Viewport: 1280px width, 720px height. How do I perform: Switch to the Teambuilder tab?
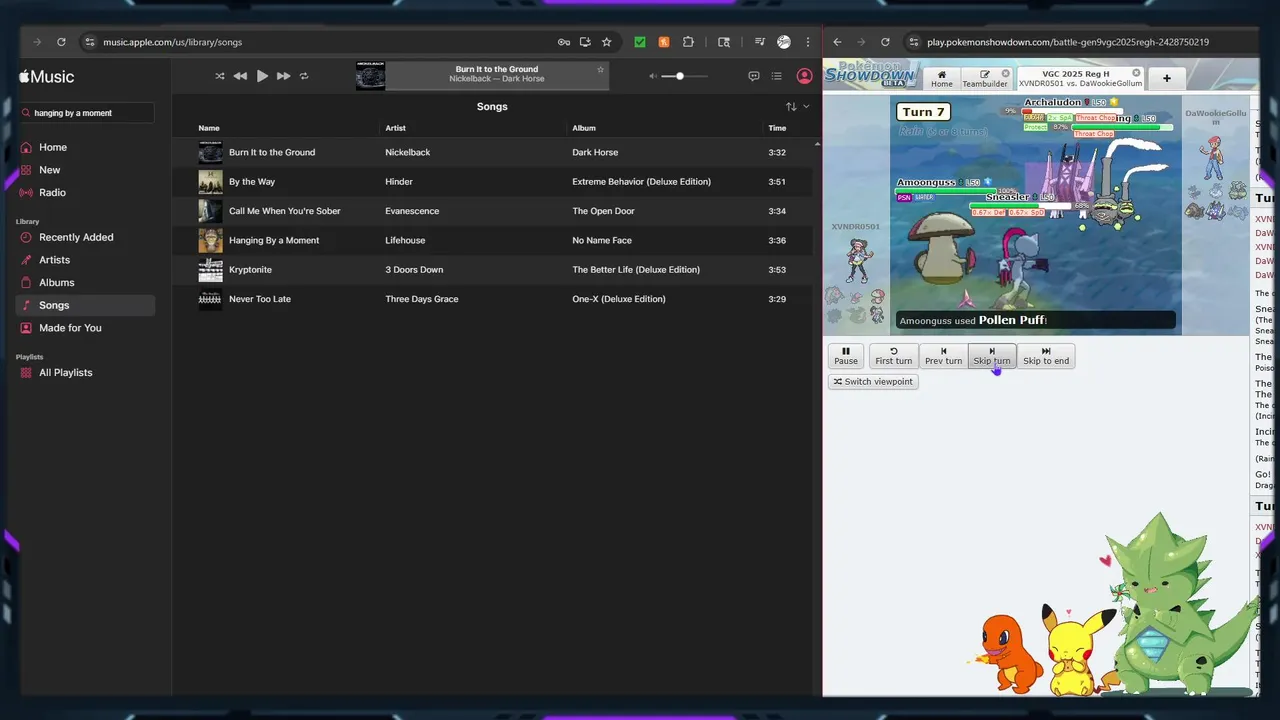pos(985,79)
